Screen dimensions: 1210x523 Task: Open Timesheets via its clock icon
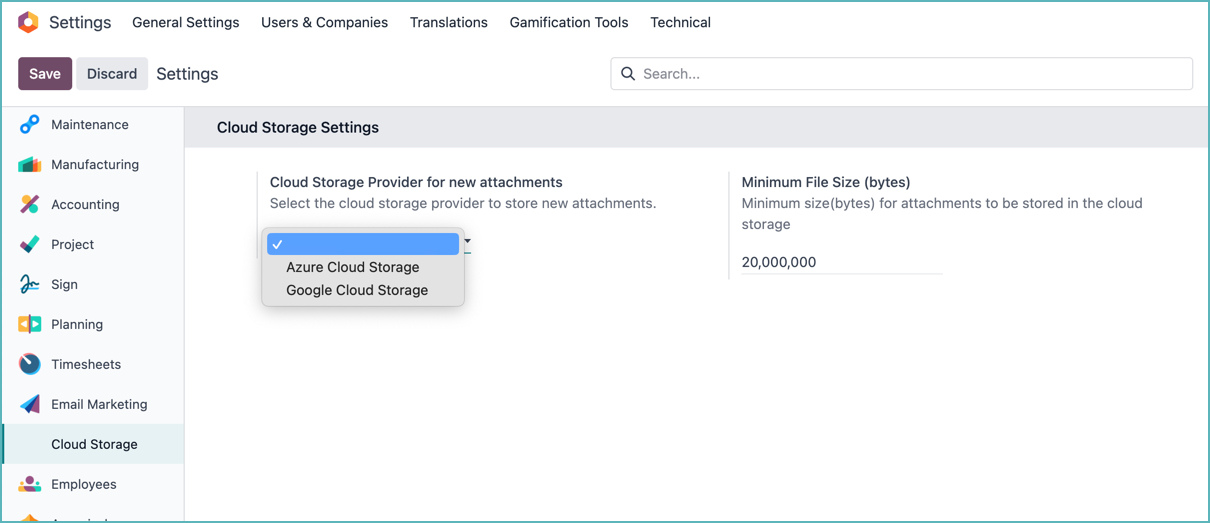click(x=30, y=364)
